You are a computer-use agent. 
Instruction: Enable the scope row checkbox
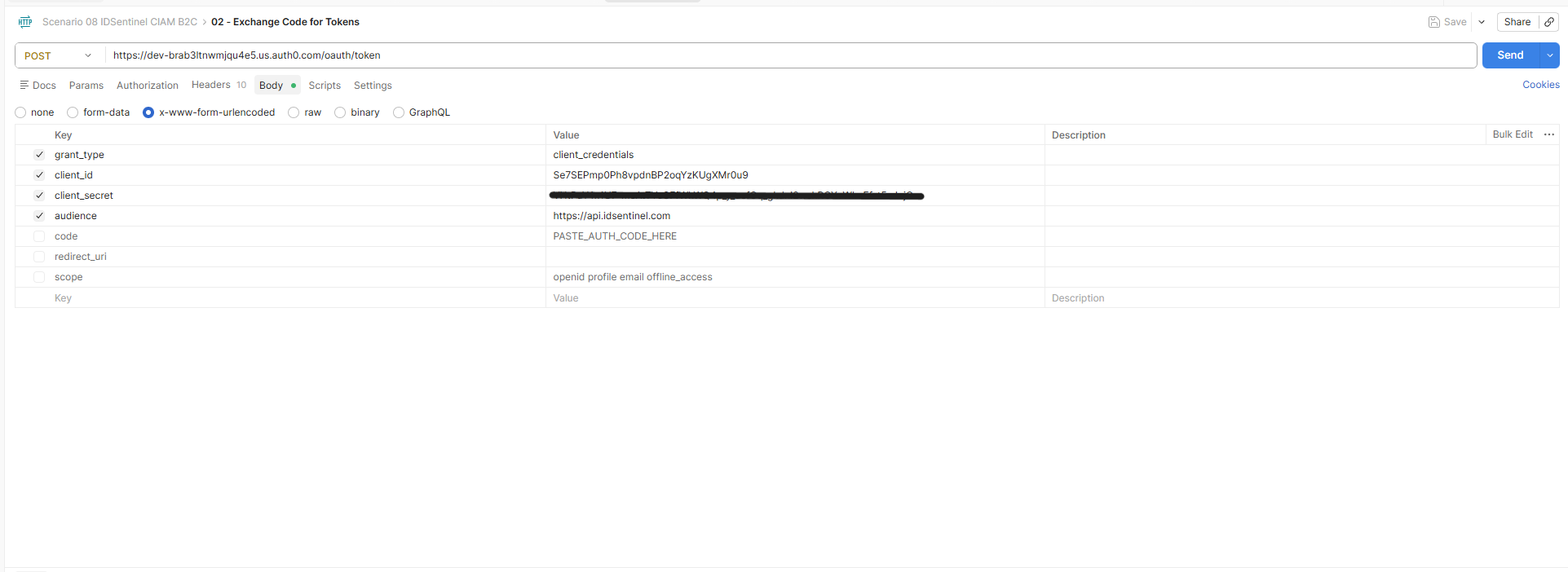[39, 277]
